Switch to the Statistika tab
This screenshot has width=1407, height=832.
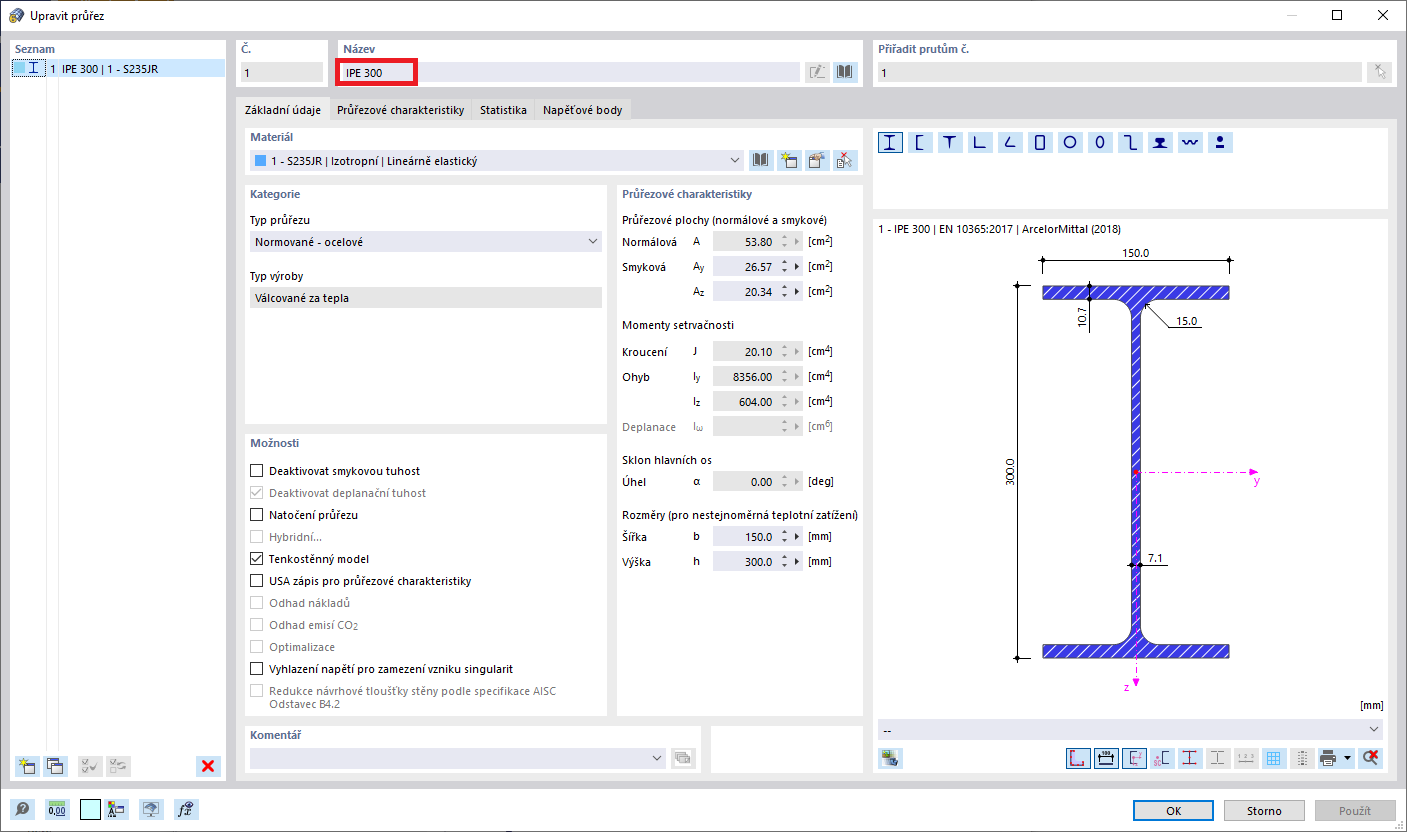click(503, 110)
